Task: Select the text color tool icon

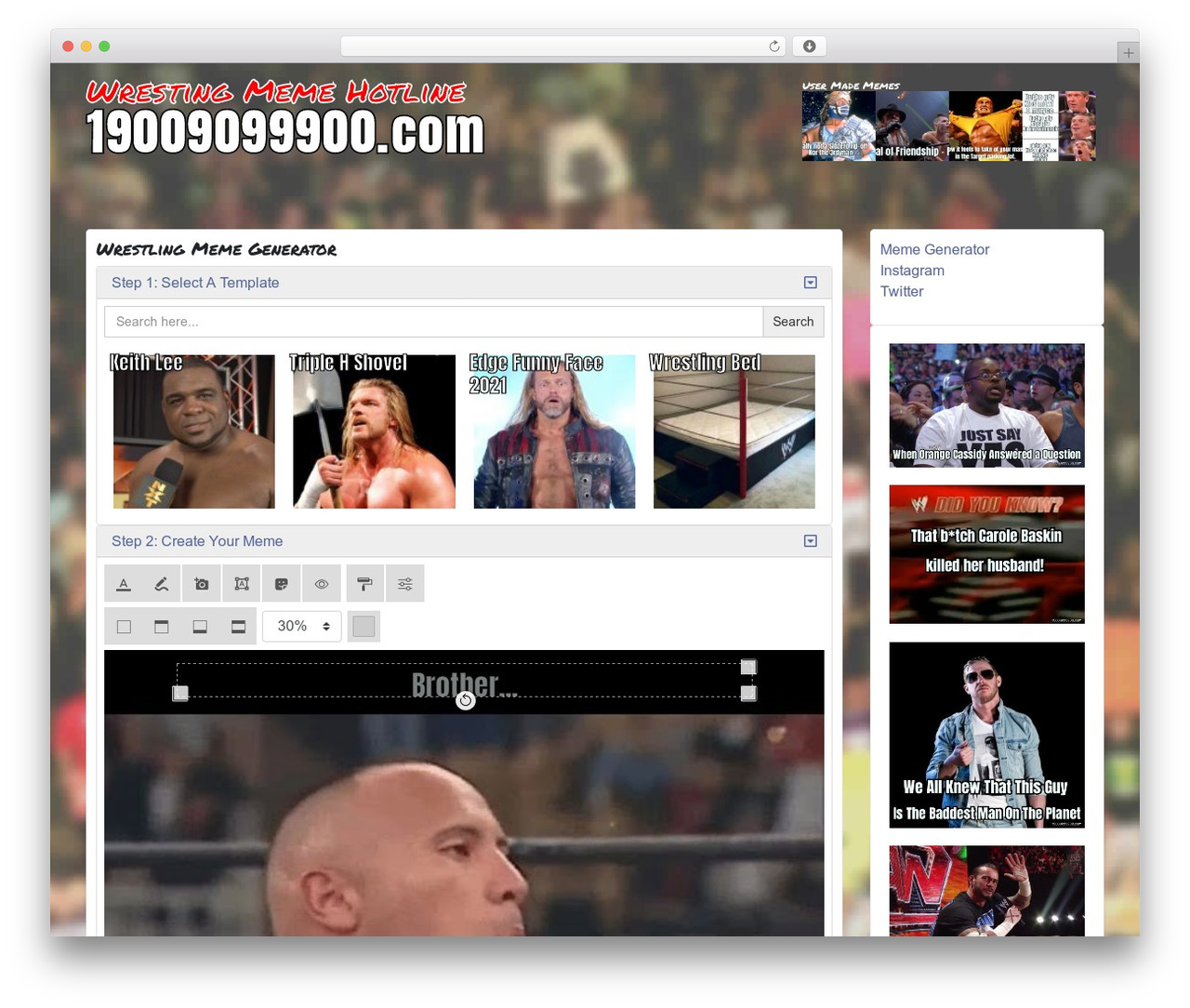Action: 124,584
